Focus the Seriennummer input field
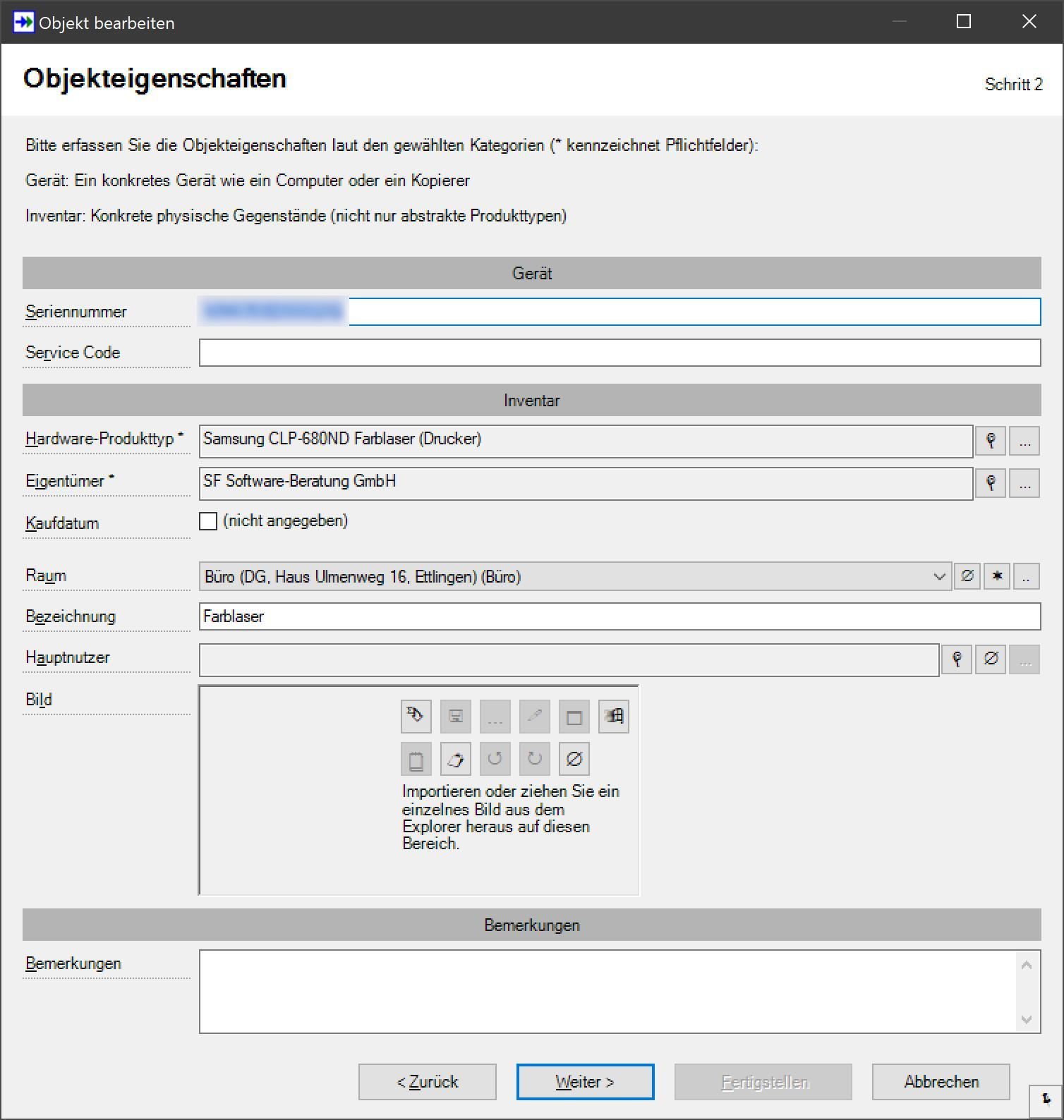Image resolution: width=1064 pixels, height=1120 pixels. 620,312
